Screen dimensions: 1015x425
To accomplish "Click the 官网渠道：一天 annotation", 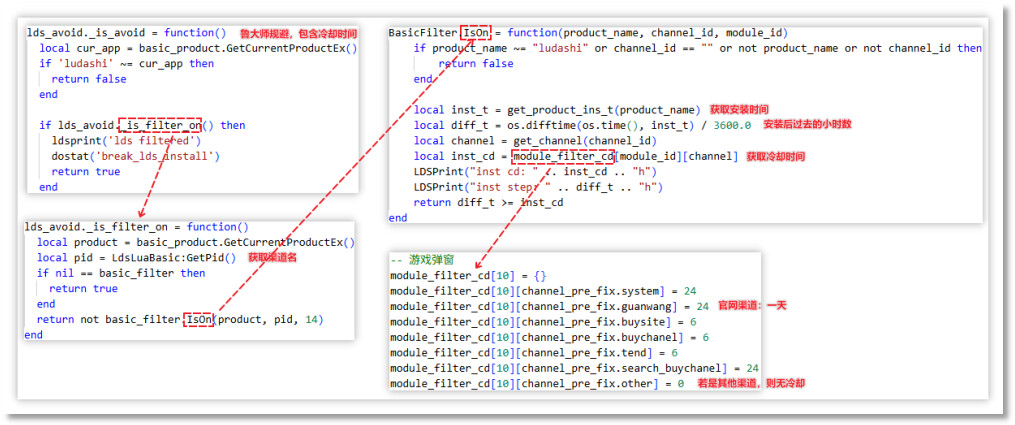I will pyautogui.click(x=751, y=305).
